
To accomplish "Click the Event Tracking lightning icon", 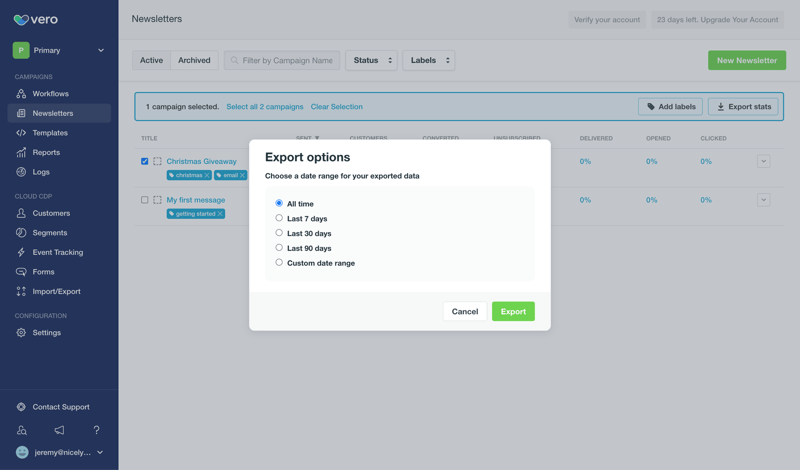I will pyautogui.click(x=21, y=252).
